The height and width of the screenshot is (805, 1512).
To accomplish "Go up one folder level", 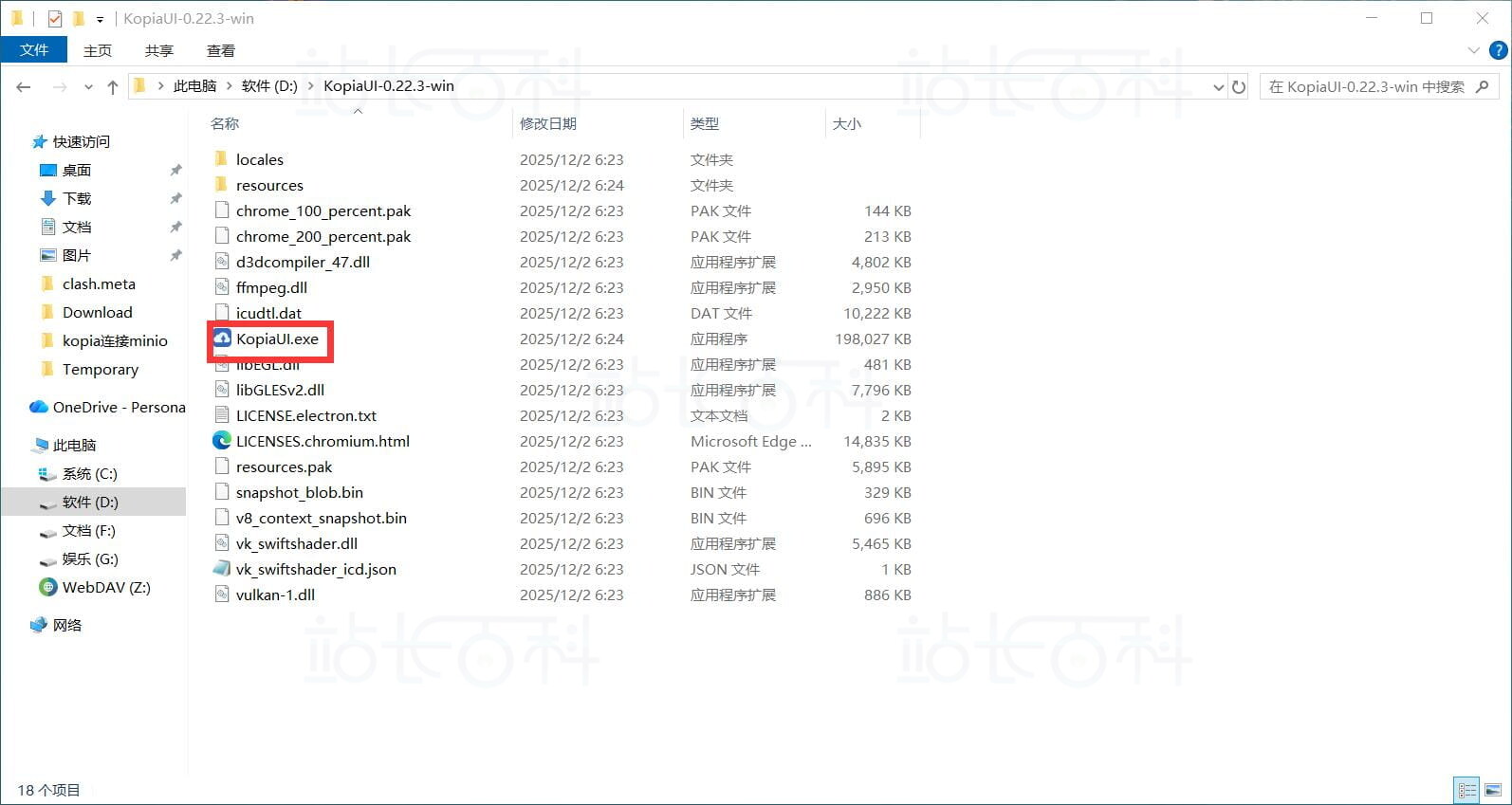I will point(113,86).
